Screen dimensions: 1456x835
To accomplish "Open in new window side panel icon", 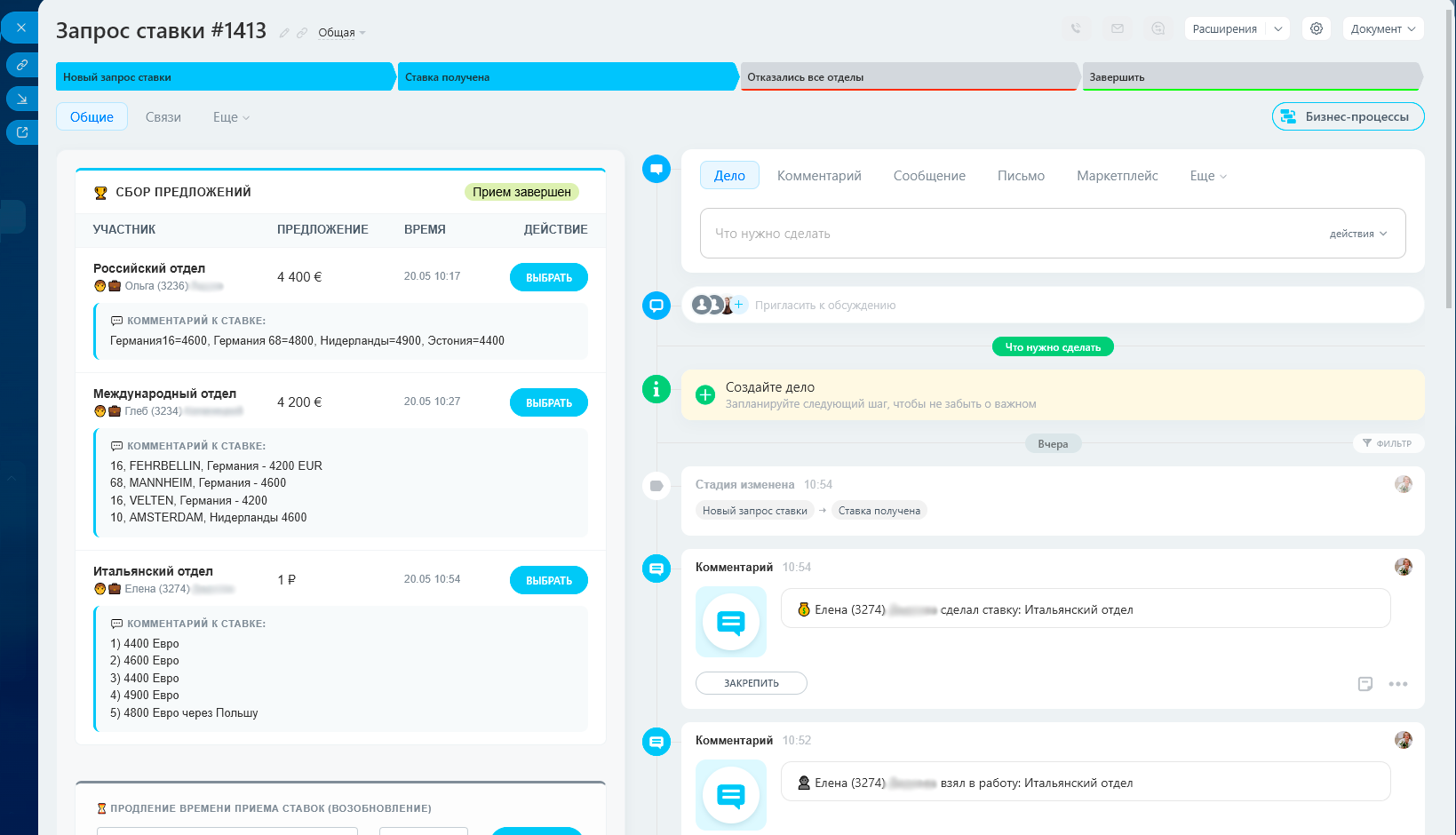I will click(22, 132).
